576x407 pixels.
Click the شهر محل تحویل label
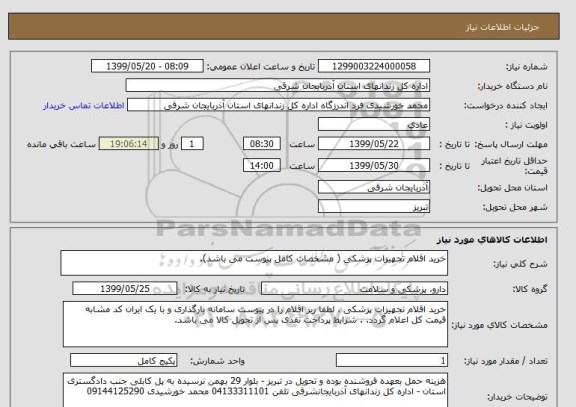click(515, 207)
